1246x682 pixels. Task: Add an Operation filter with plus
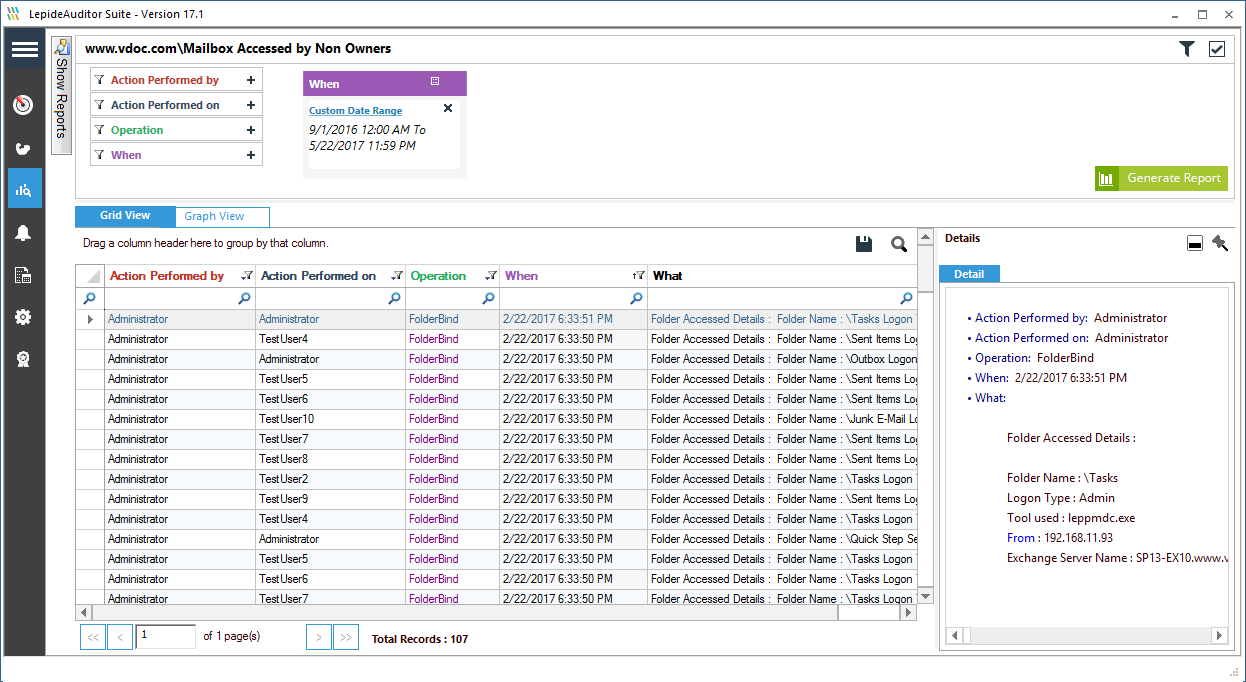click(251, 130)
